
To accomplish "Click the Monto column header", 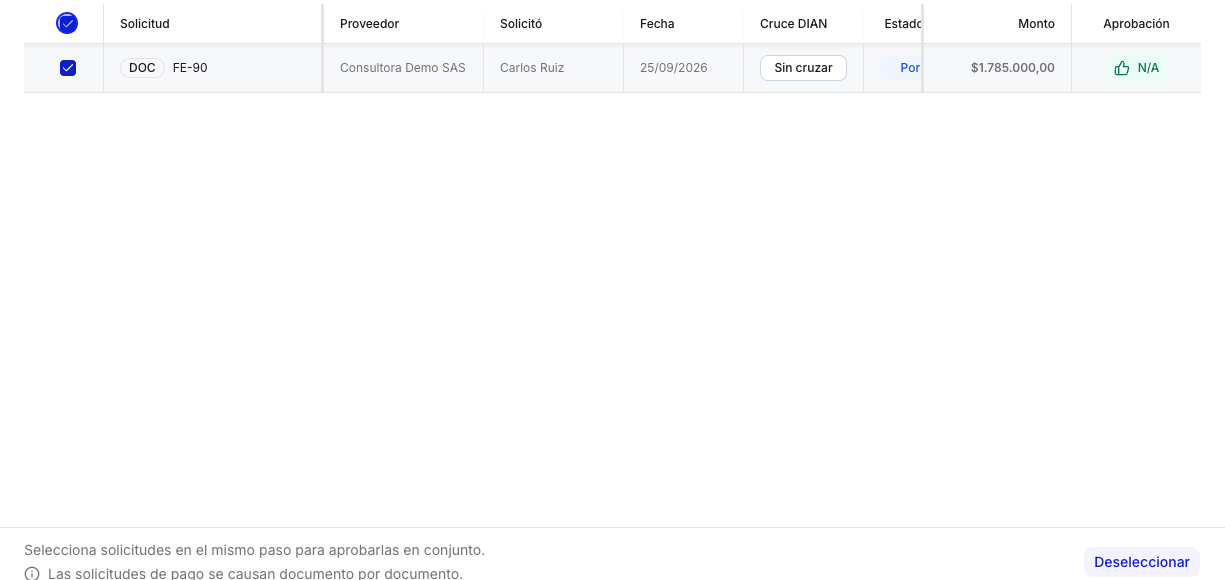I will coord(1036,24).
